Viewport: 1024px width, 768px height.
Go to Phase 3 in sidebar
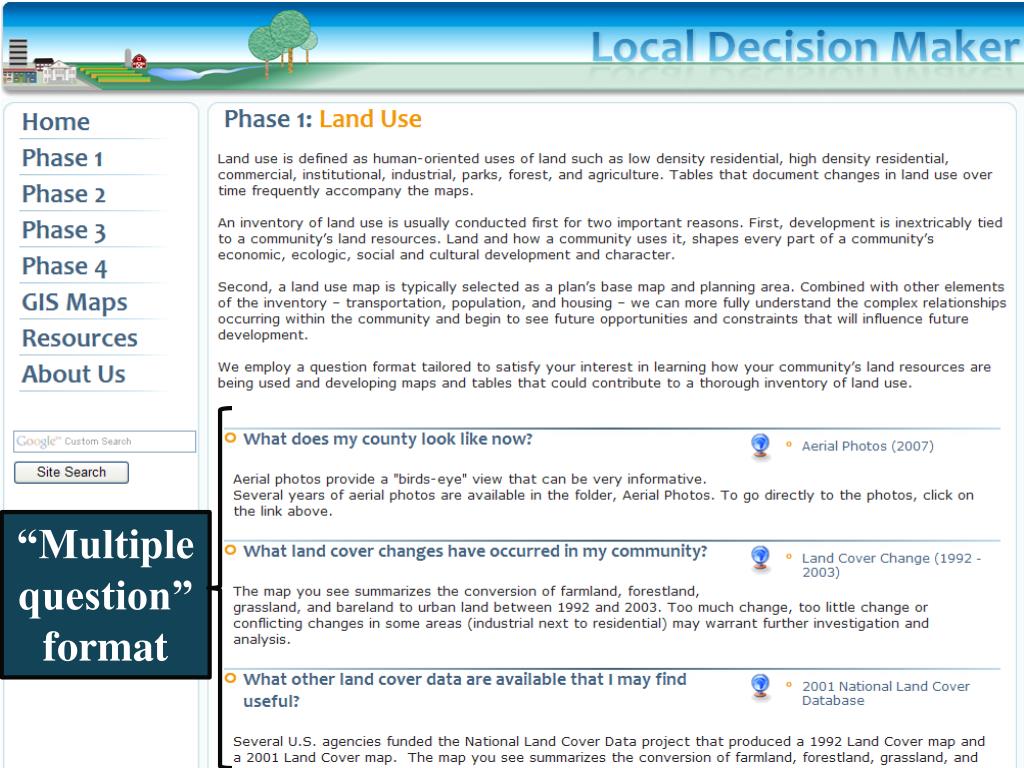(63, 231)
